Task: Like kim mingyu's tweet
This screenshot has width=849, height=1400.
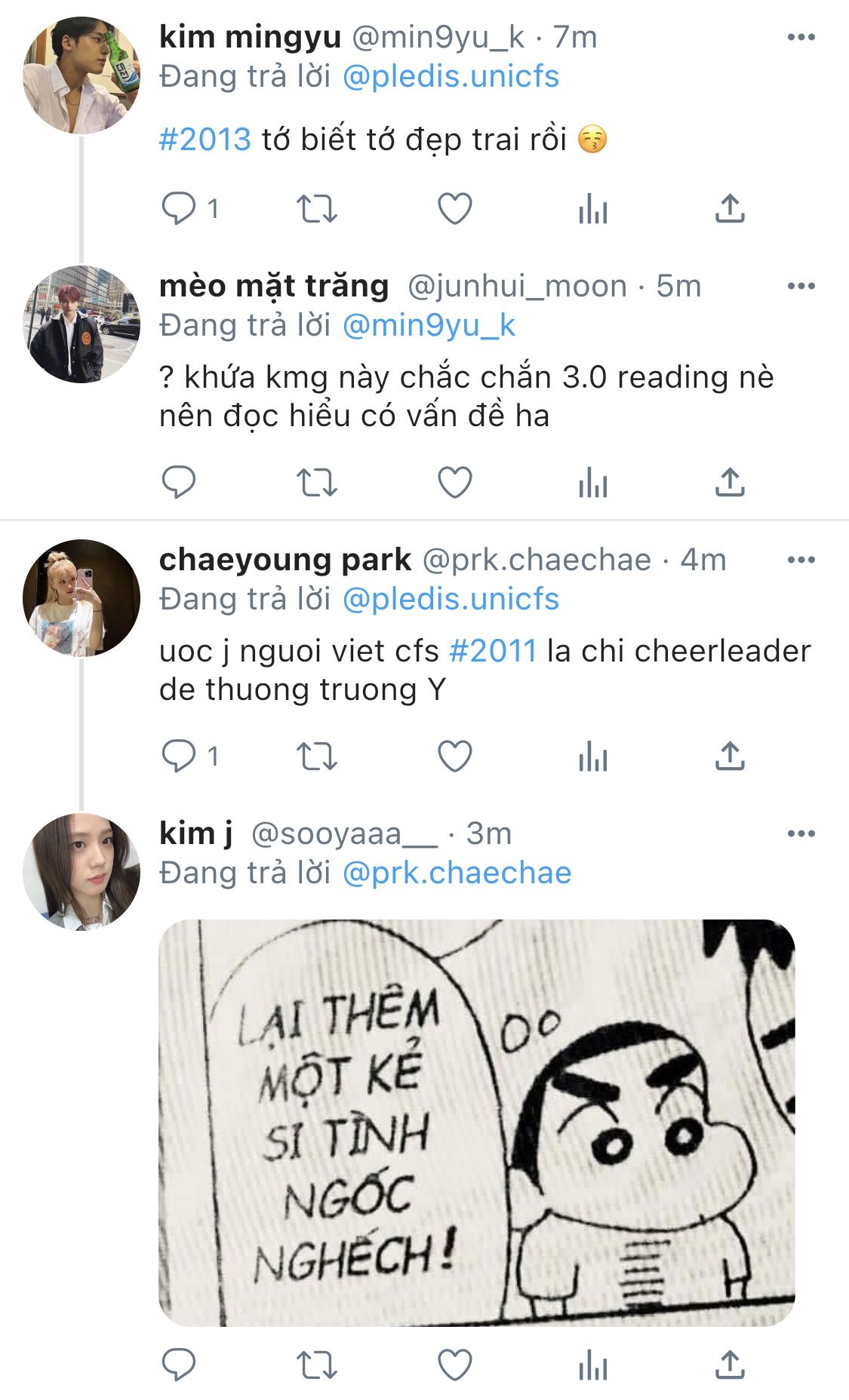Action: [x=455, y=209]
